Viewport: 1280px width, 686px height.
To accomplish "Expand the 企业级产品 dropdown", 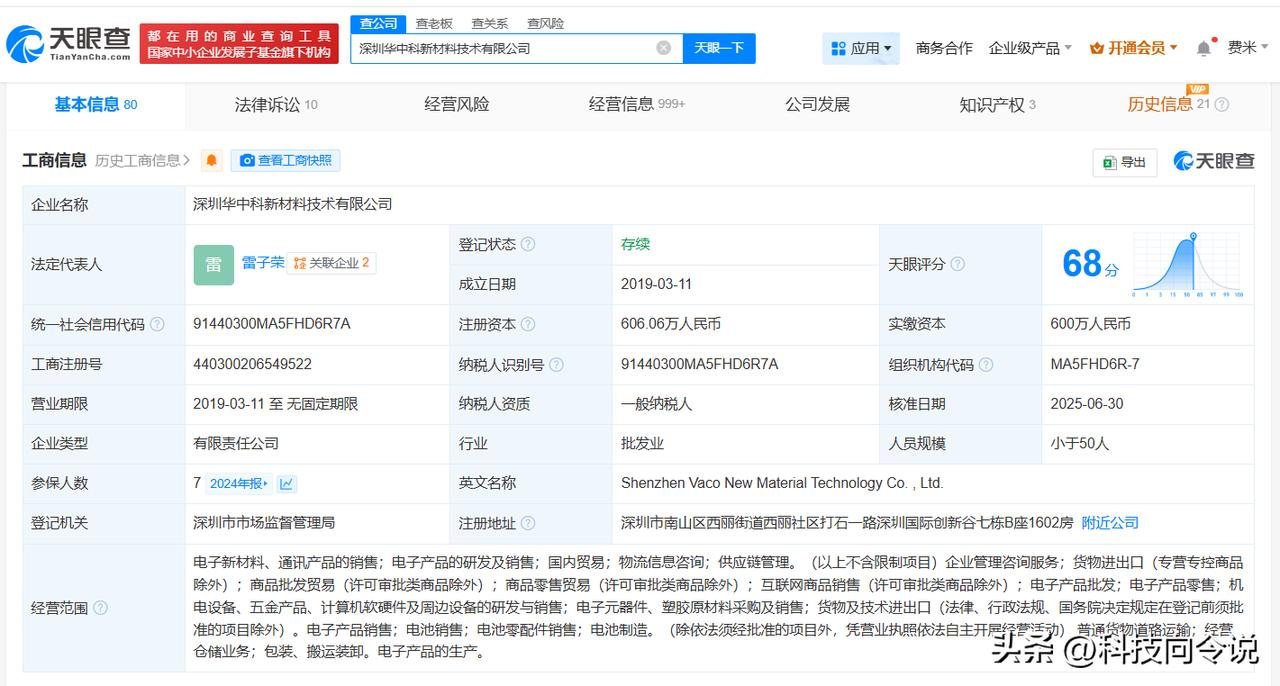I will (x=1030, y=48).
